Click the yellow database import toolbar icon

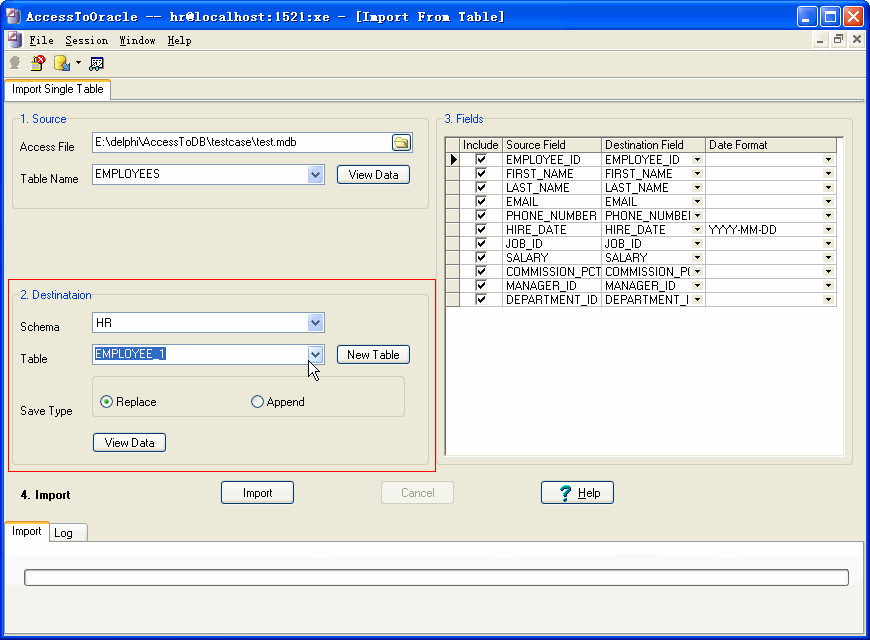[62, 63]
